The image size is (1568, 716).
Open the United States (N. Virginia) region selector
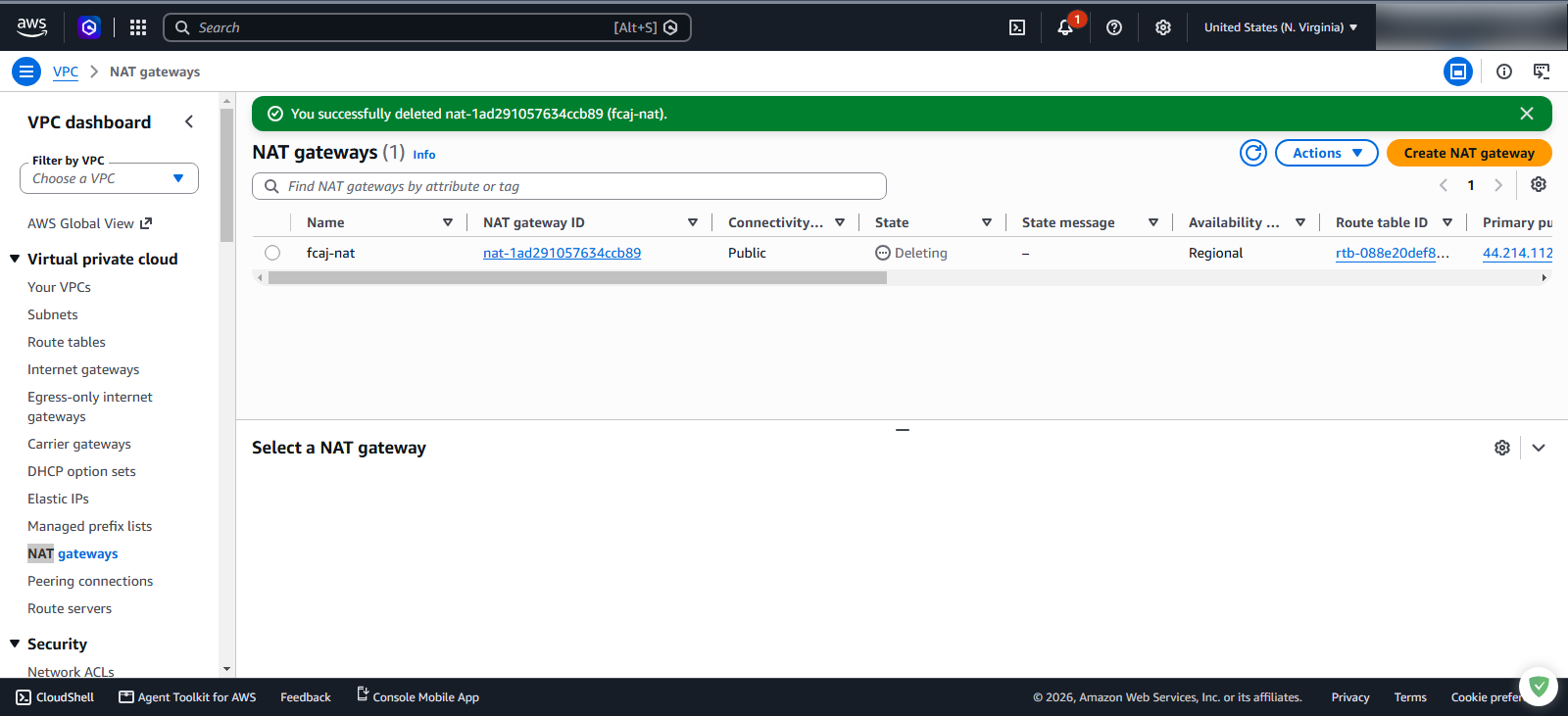point(1280,27)
